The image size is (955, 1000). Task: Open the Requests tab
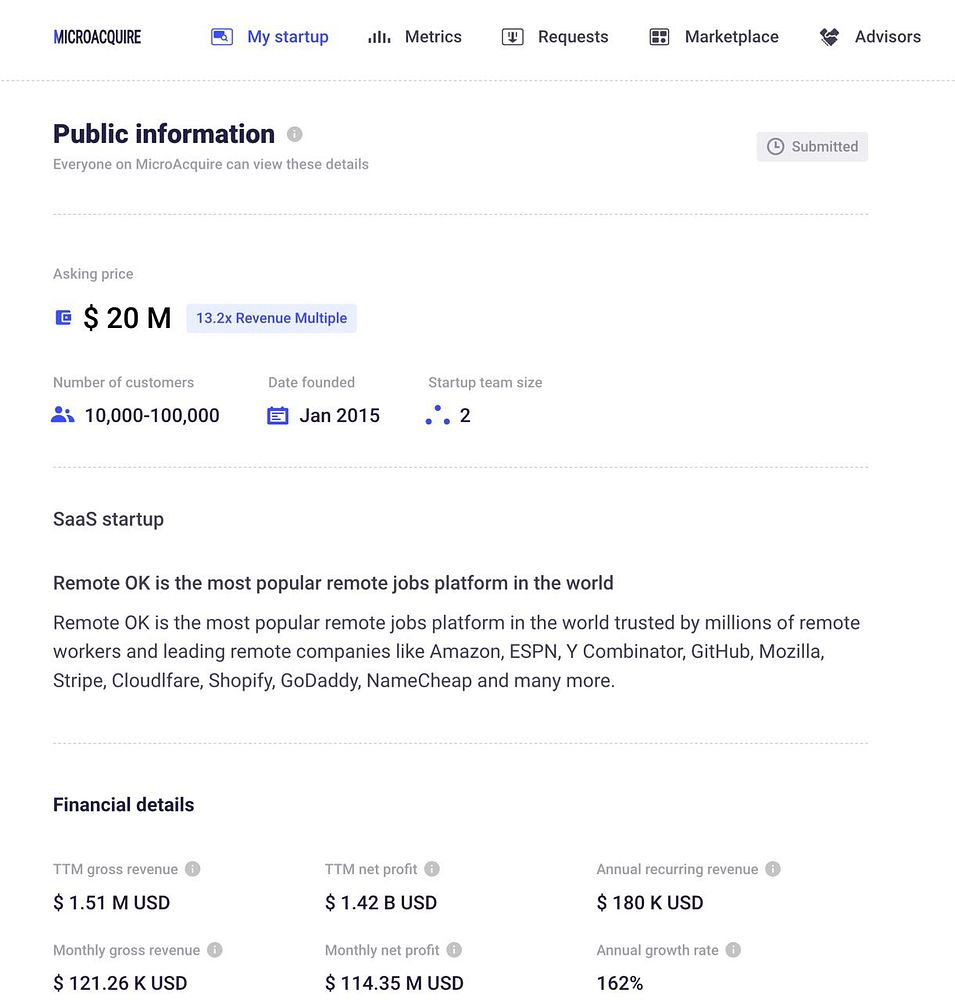[555, 37]
